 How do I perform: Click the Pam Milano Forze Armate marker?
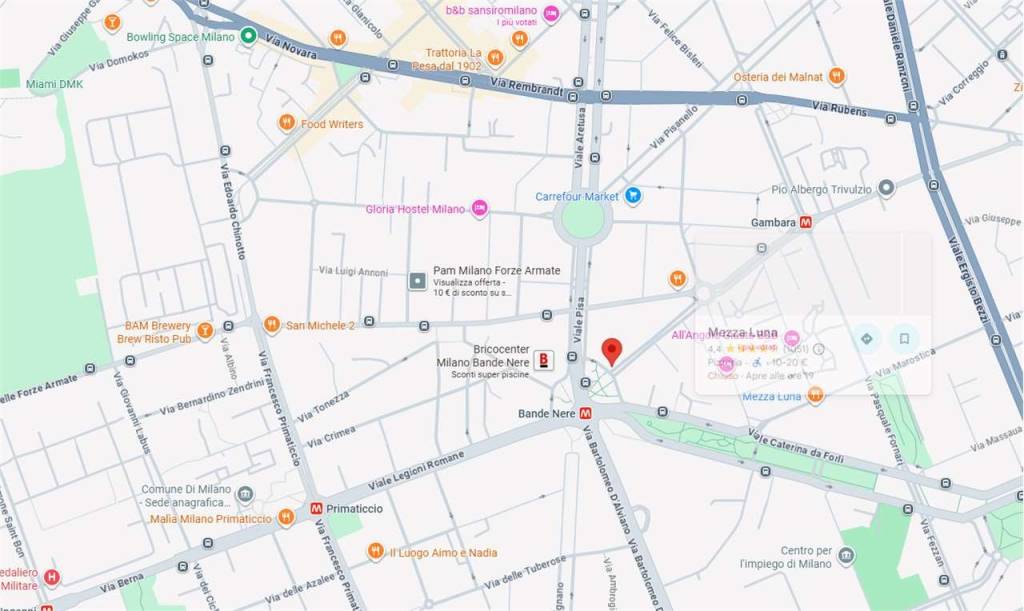(417, 281)
